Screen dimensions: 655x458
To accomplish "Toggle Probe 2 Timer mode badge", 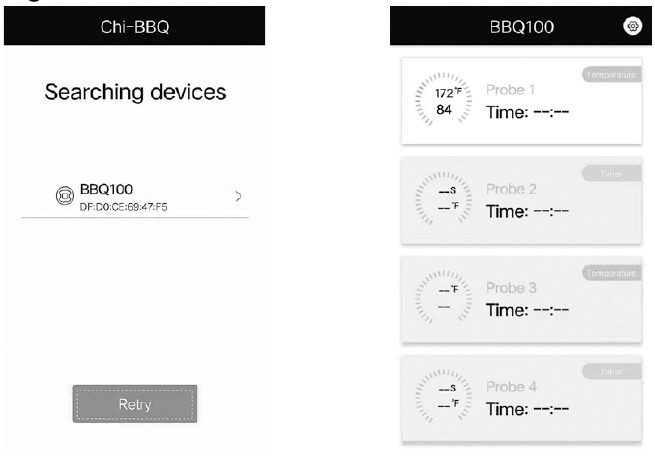I will point(608,174).
